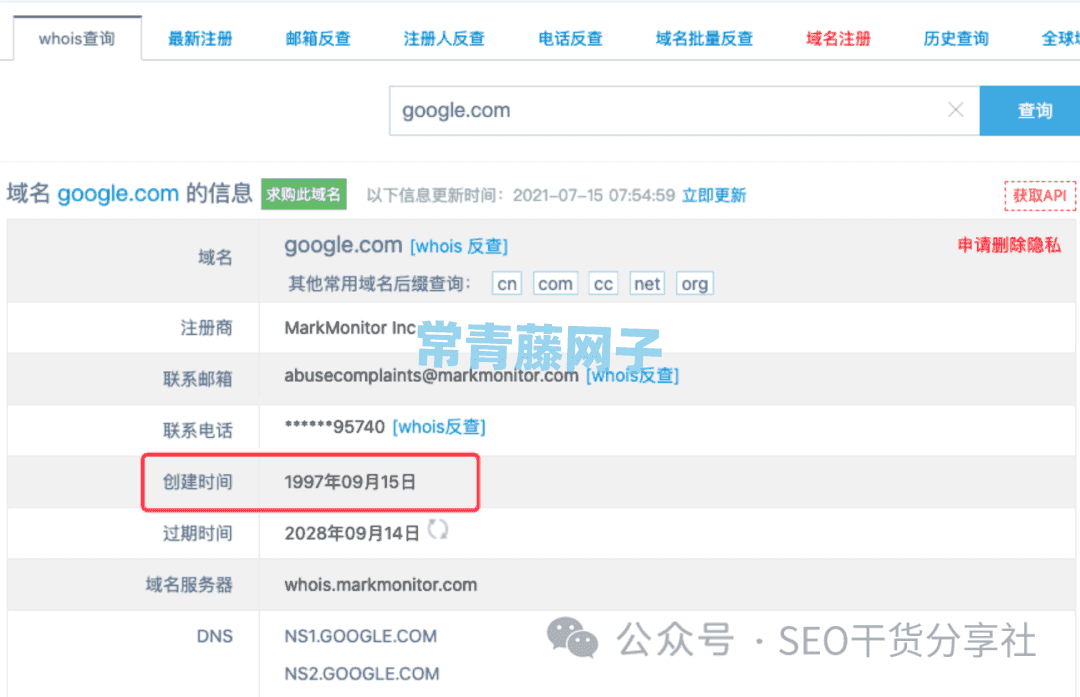The image size is (1080, 697).
Task: Select the net suffix option
Action: (647, 284)
